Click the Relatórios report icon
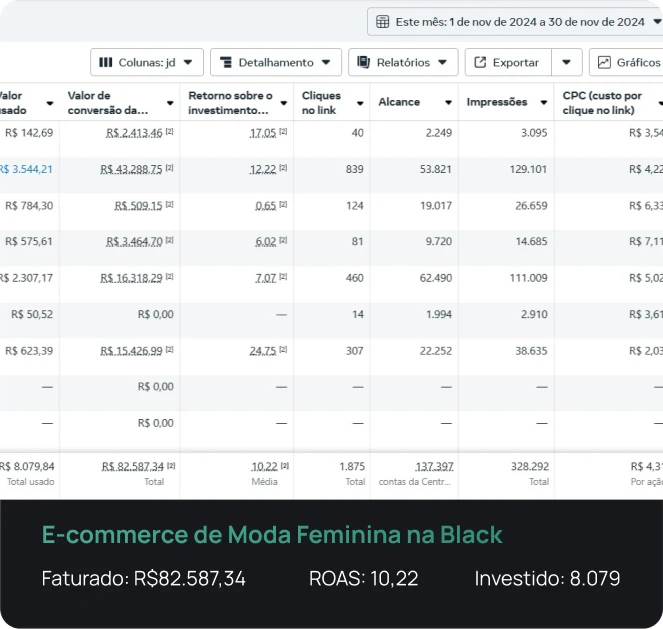The width and height of the screenshot is (663, 629). point(364,62)
